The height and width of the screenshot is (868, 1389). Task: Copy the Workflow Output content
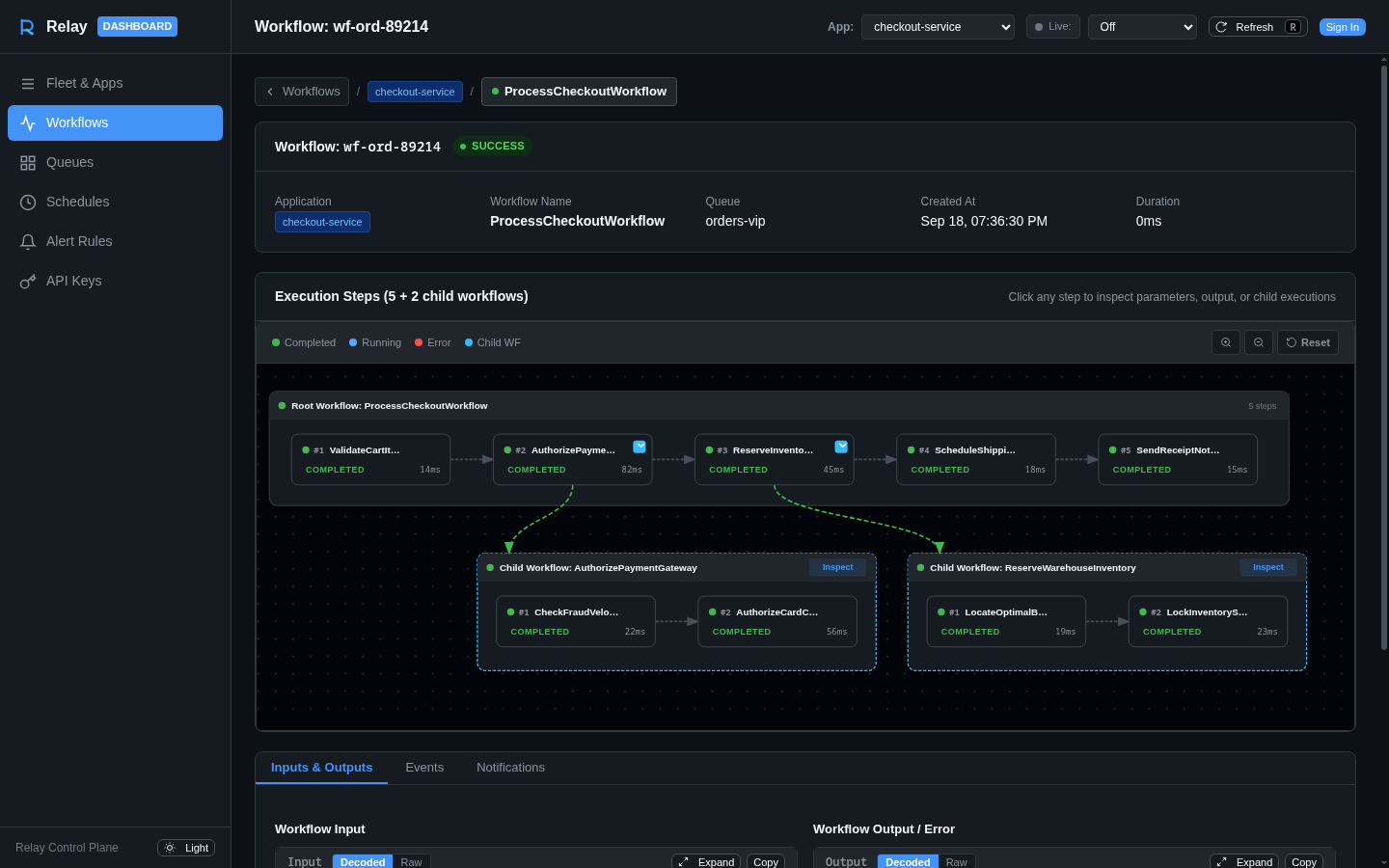tap(1304, 861)
